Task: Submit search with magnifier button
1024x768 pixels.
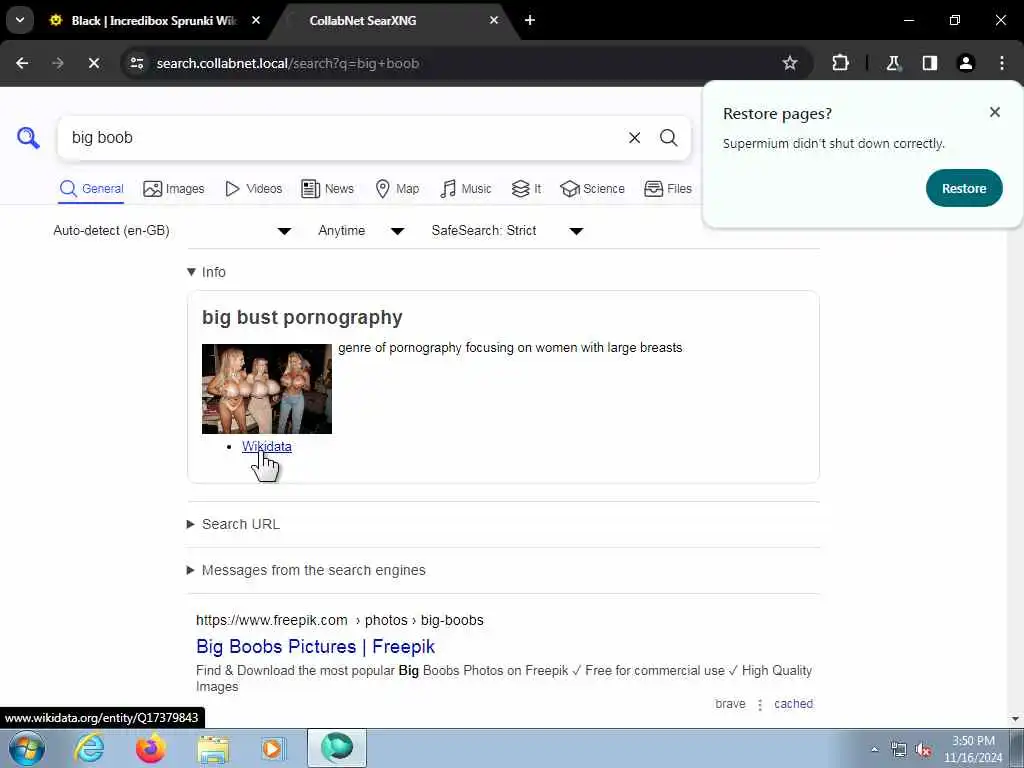Action: (668, 138)
